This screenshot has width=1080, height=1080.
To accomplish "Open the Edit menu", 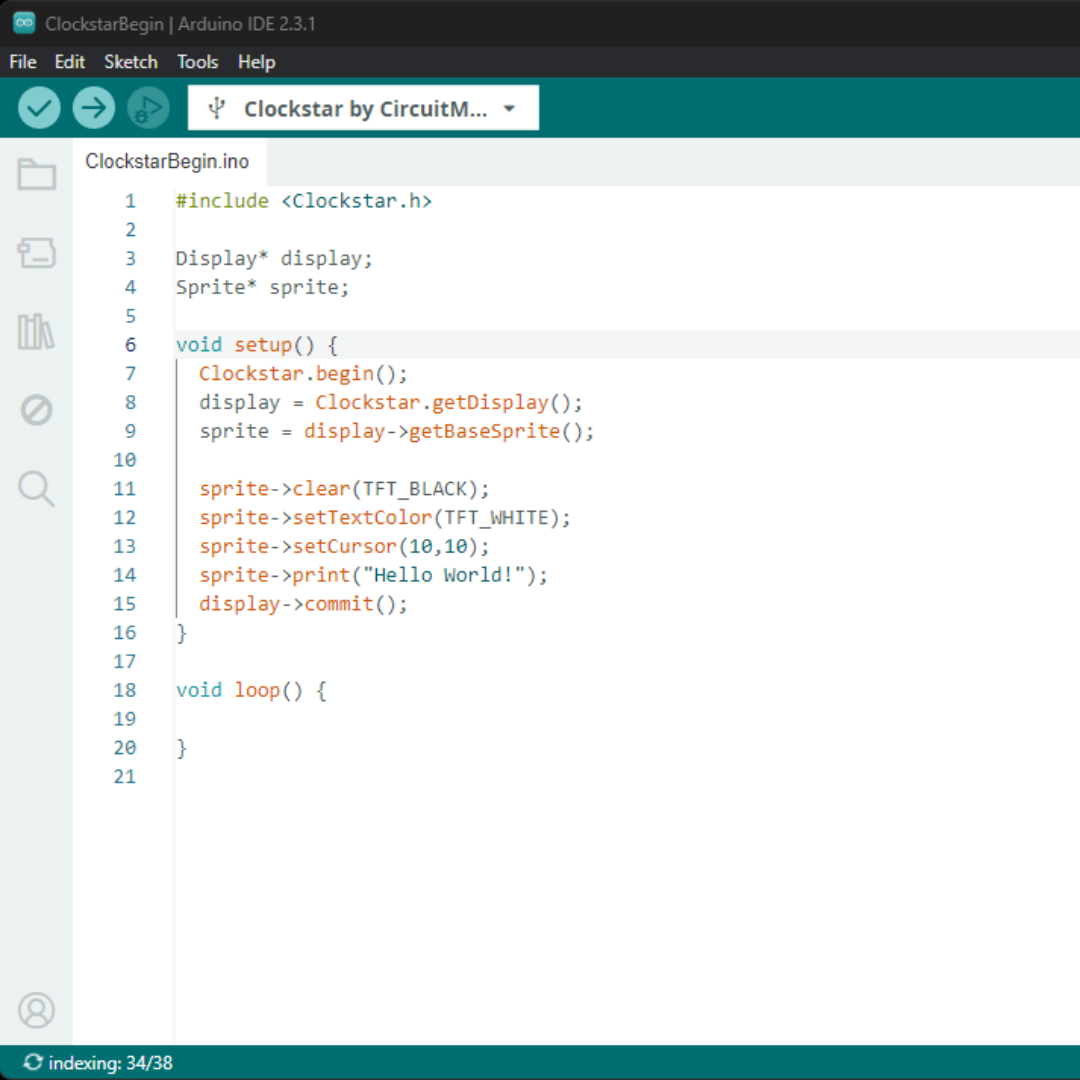I will (69, 62).
